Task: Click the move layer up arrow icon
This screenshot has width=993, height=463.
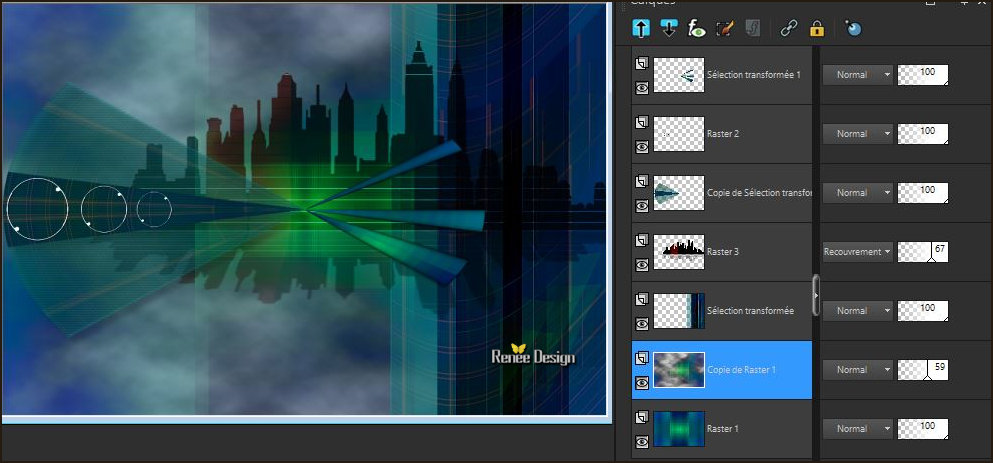Action: tap(641, 29)
